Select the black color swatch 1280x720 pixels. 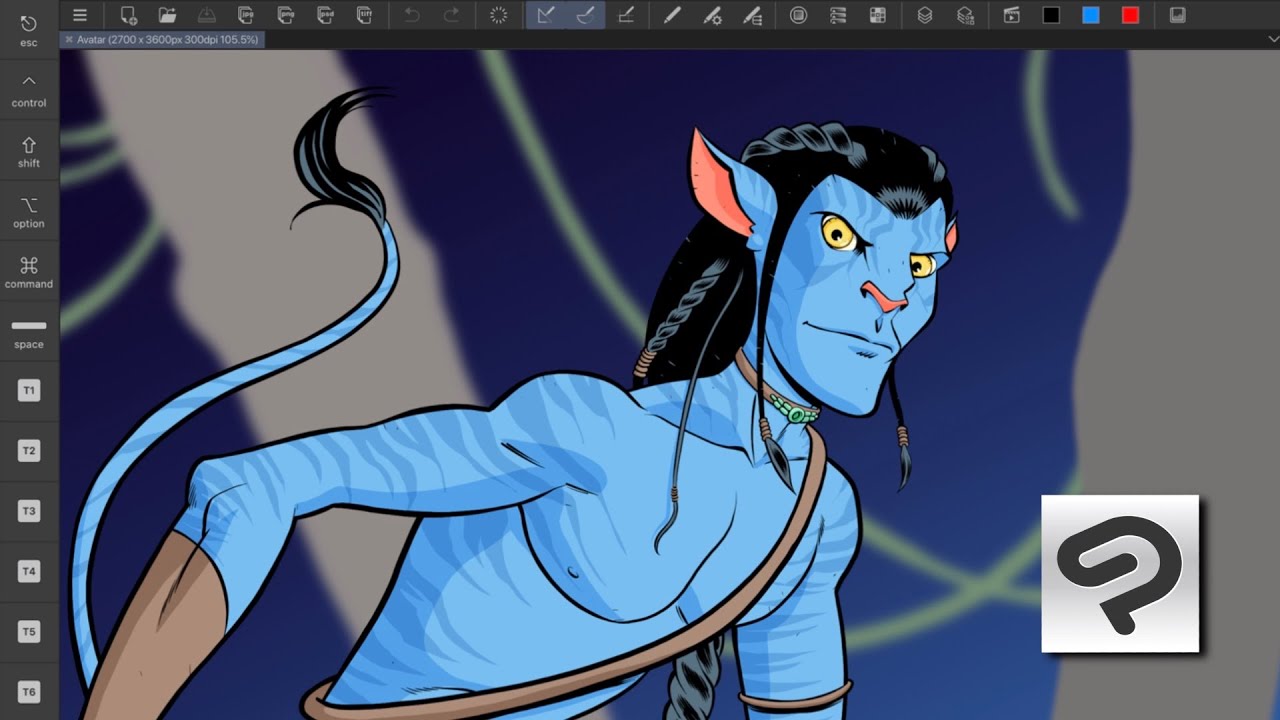(1051, 15)
